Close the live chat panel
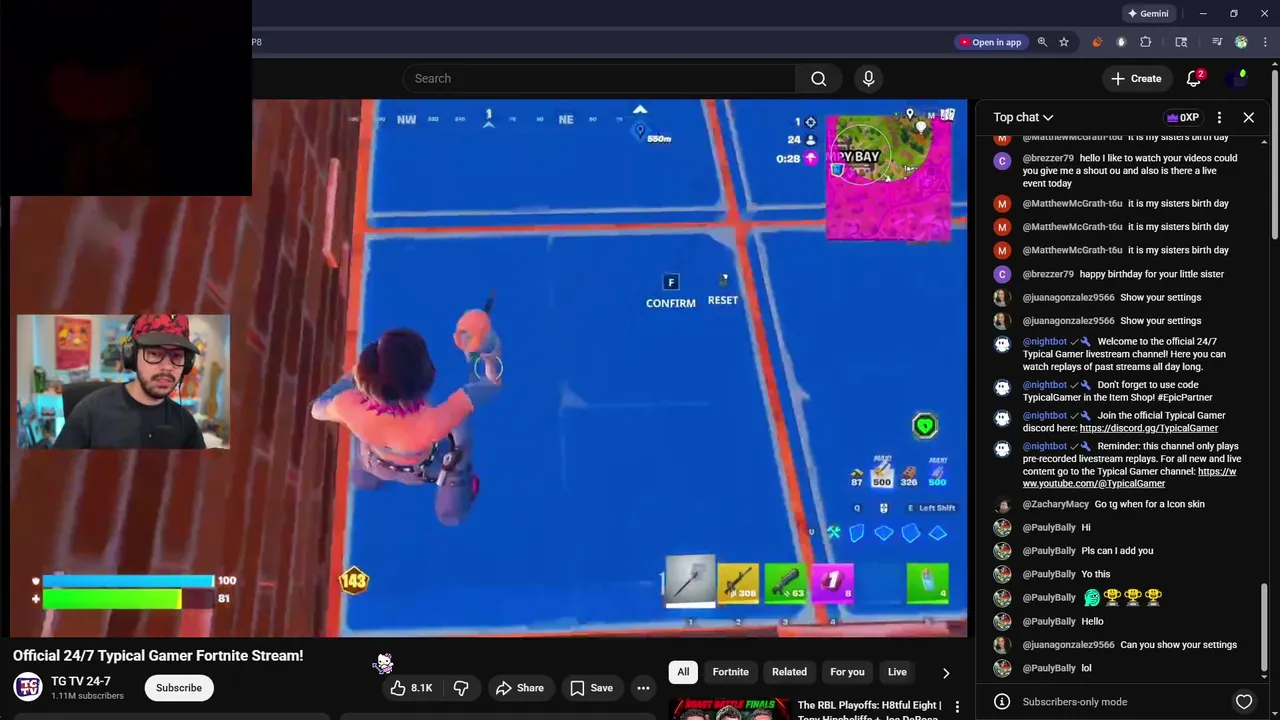The image size is (1280, 720). click(x=1249, y=117)
